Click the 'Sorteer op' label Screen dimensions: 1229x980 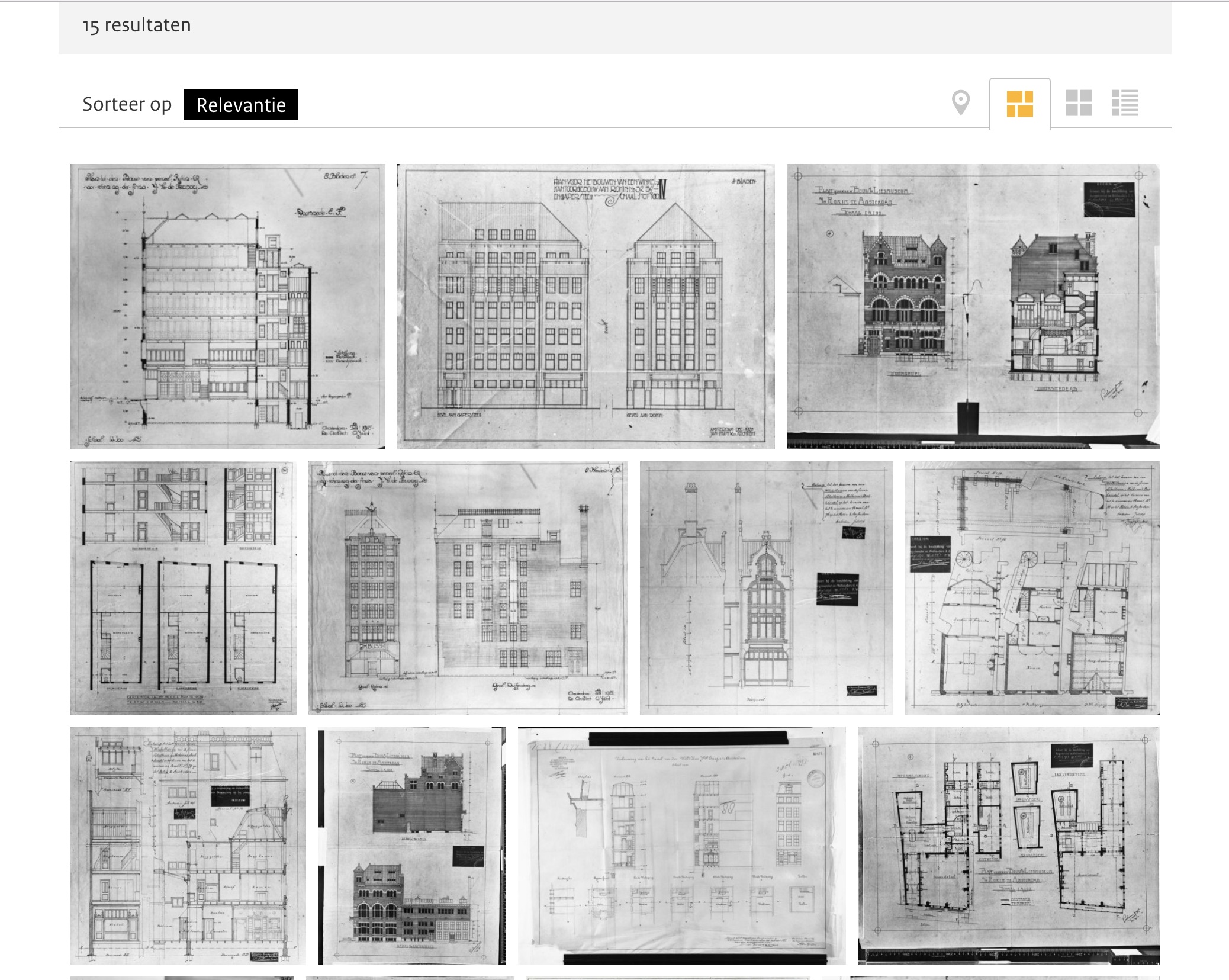tap(127, 104)
